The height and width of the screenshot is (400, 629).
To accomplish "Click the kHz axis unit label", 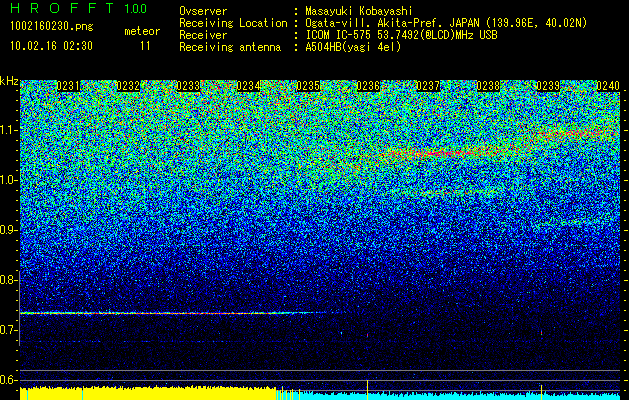I will click(x=9, y=81).
